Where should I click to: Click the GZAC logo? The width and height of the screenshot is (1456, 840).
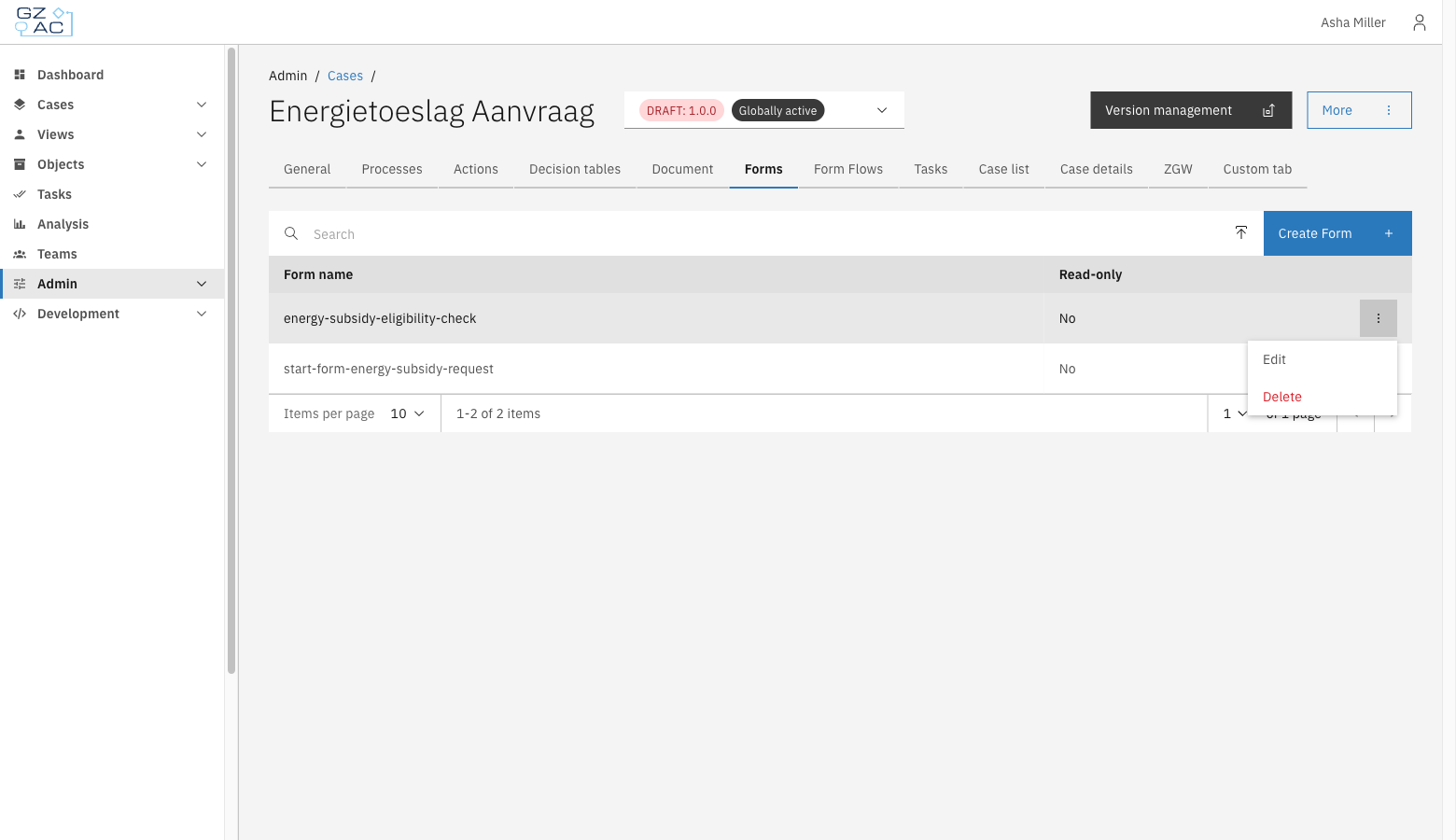(x=44, y=21)
